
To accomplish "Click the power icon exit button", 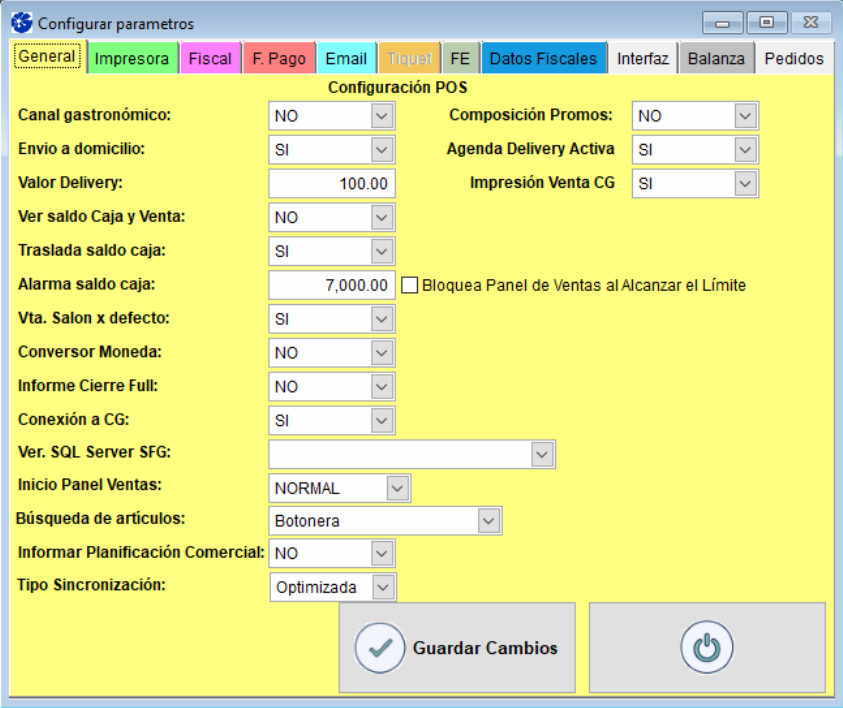I will coord(707,647).
